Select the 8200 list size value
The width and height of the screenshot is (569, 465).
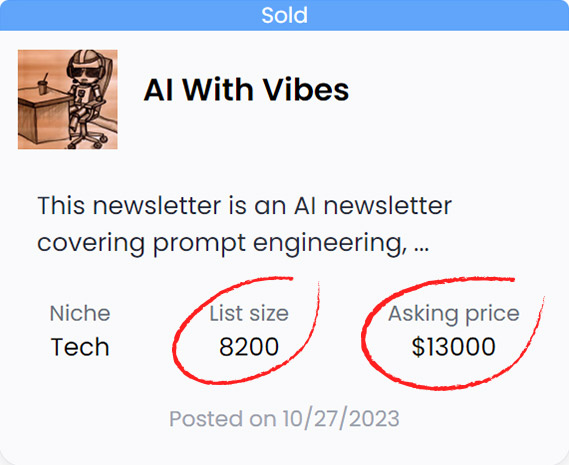(249, 347)
